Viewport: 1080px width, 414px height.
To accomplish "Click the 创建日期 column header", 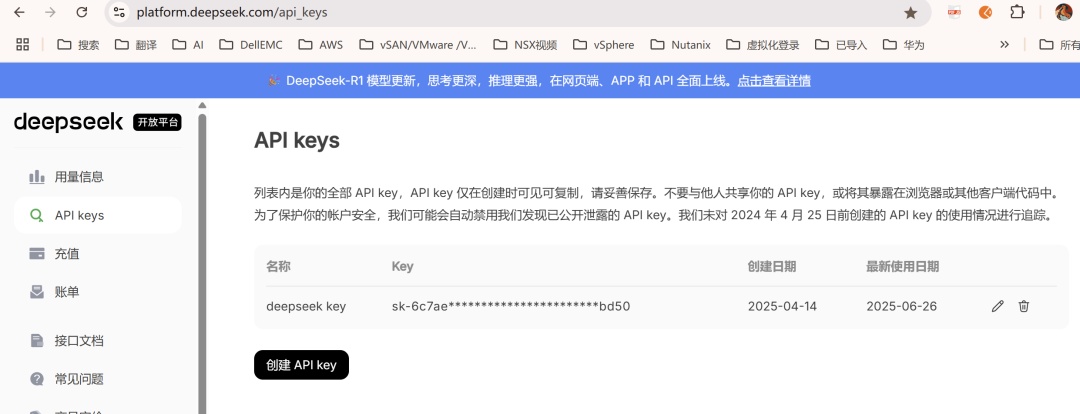I will pyautogui.click(x=772, y=267).
